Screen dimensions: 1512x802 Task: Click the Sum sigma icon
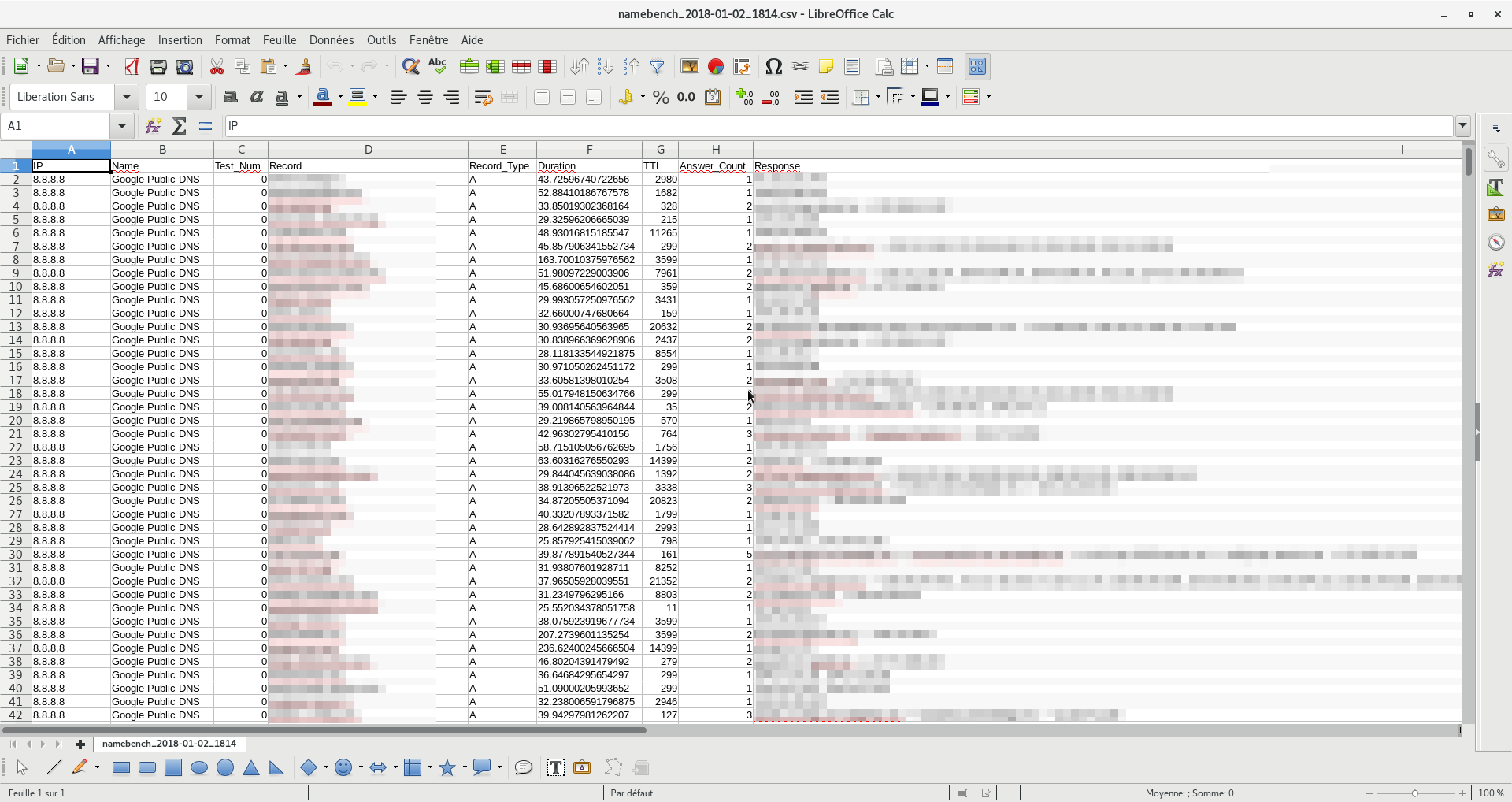[180, 126]
